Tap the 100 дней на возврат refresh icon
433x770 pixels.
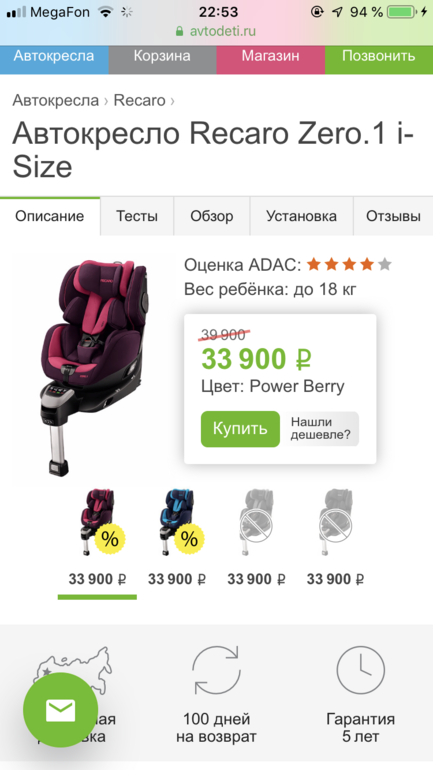point(216,670)
